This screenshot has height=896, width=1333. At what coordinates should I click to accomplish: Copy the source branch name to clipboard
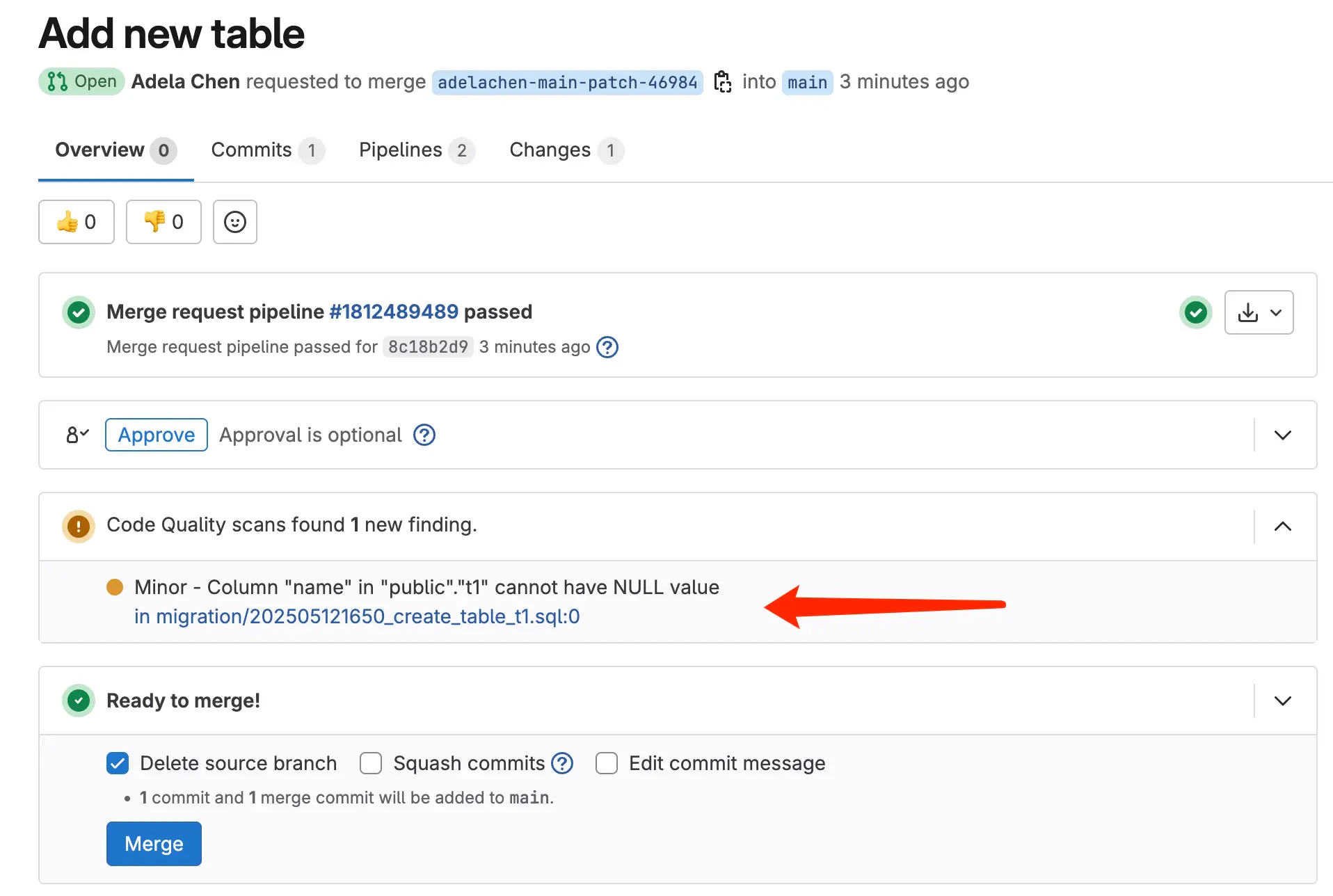(722, 81)
